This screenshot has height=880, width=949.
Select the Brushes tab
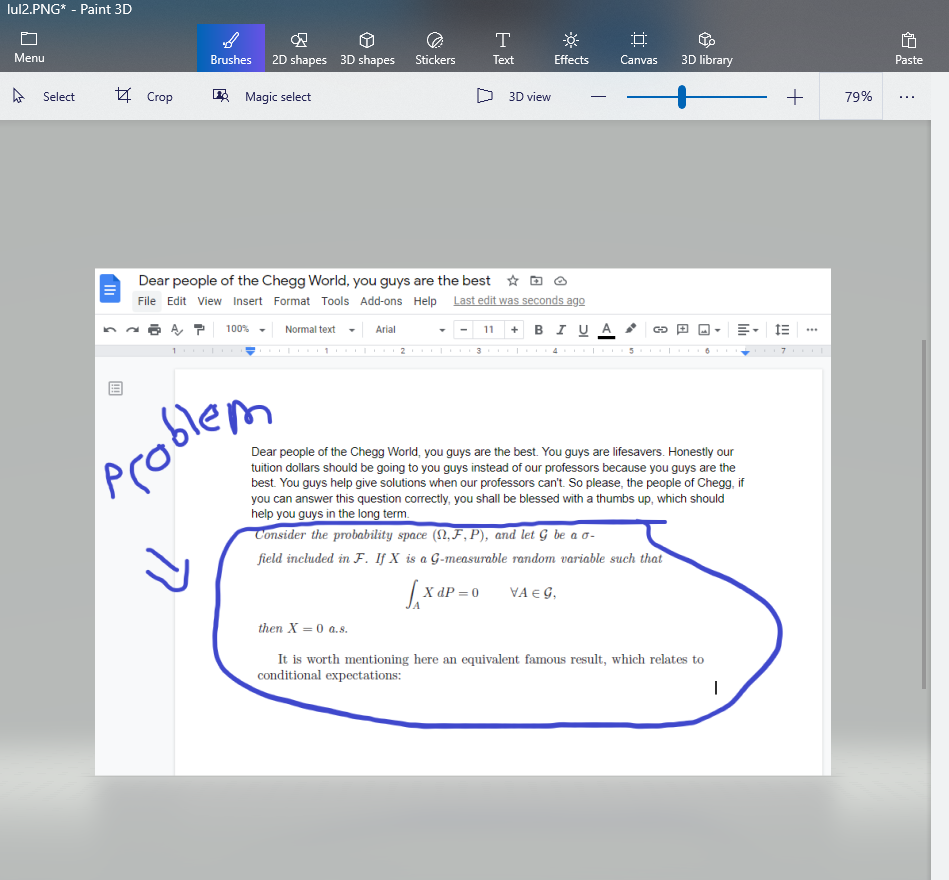[x=231, y=48]
